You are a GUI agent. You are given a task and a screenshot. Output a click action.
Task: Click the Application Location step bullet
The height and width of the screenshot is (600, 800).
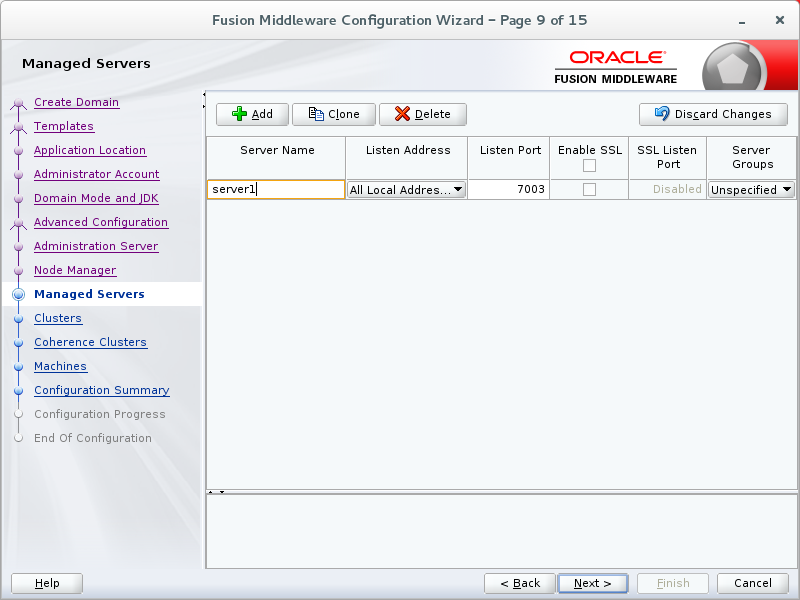point(19,151)
